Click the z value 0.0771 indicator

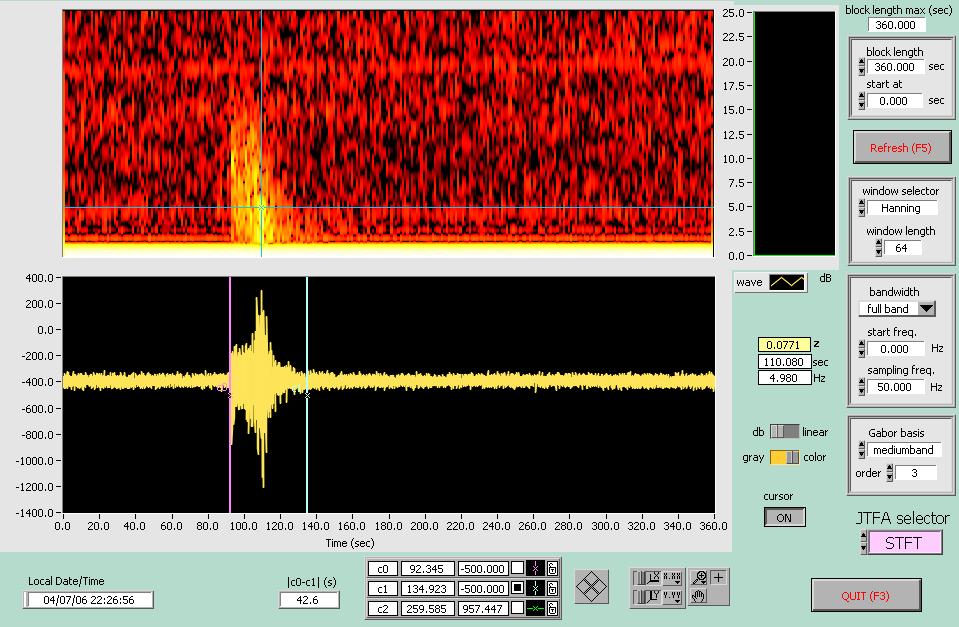[x=784, y=344]
